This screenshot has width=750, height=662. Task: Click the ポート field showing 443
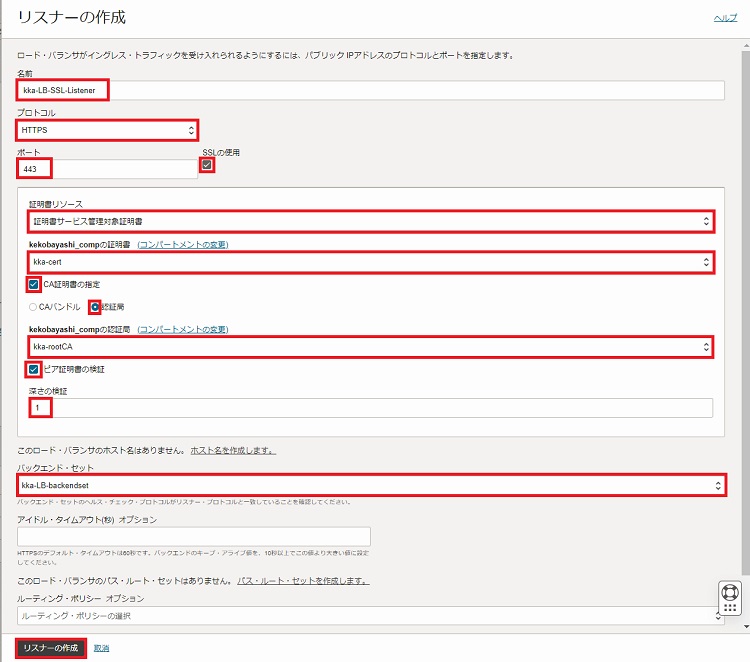point(107,169)
